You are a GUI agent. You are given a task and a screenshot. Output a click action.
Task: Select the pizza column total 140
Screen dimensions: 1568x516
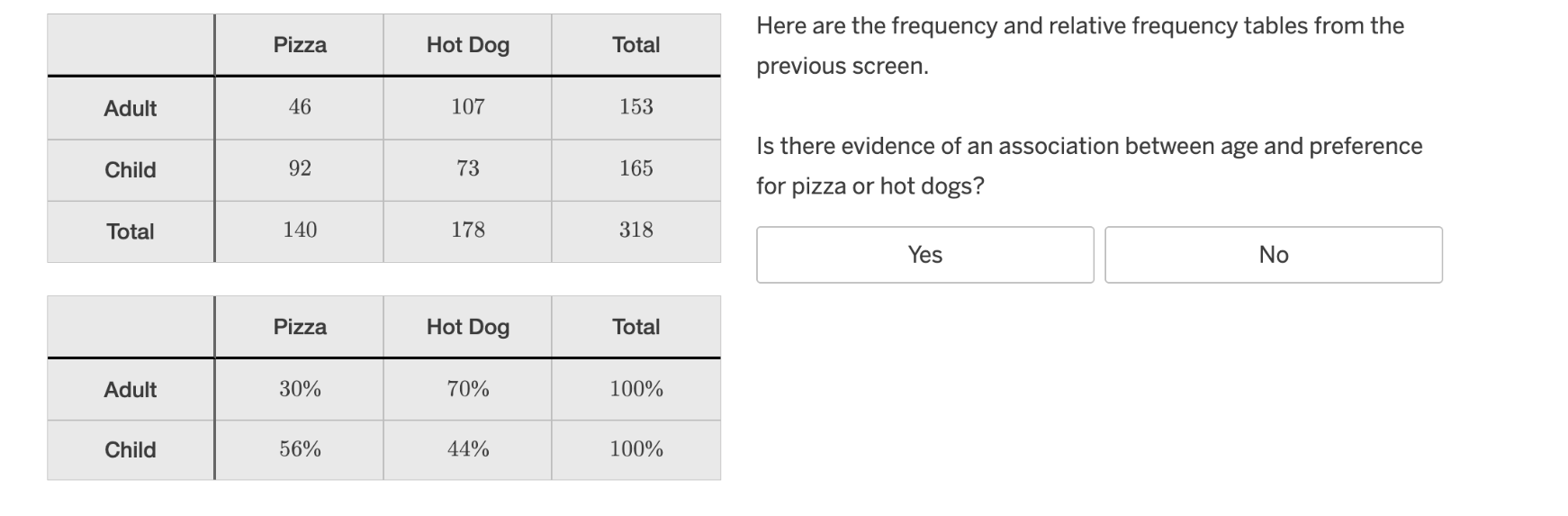point(300,231)
